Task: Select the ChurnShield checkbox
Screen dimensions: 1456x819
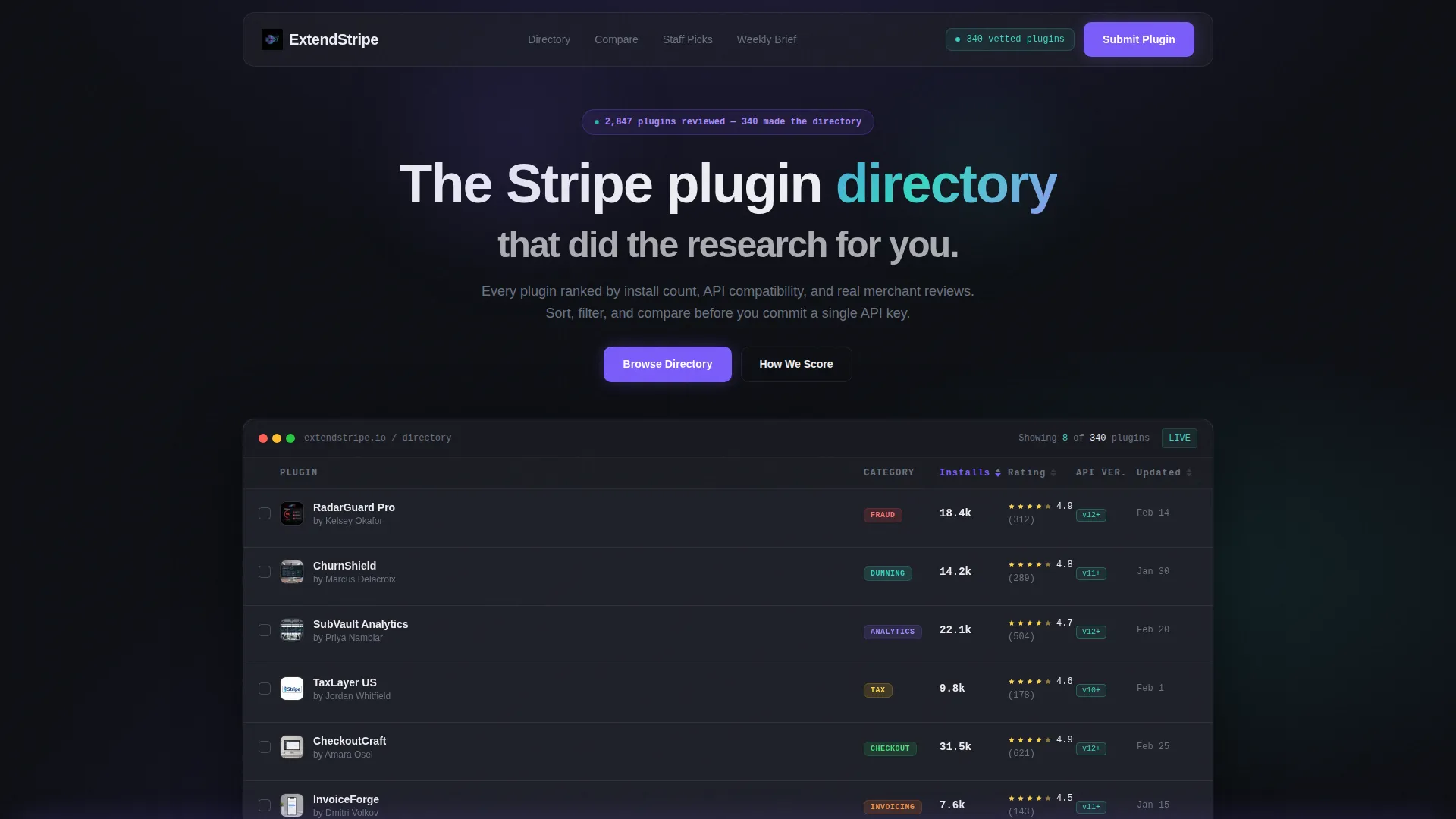Action: pos(265,572)
